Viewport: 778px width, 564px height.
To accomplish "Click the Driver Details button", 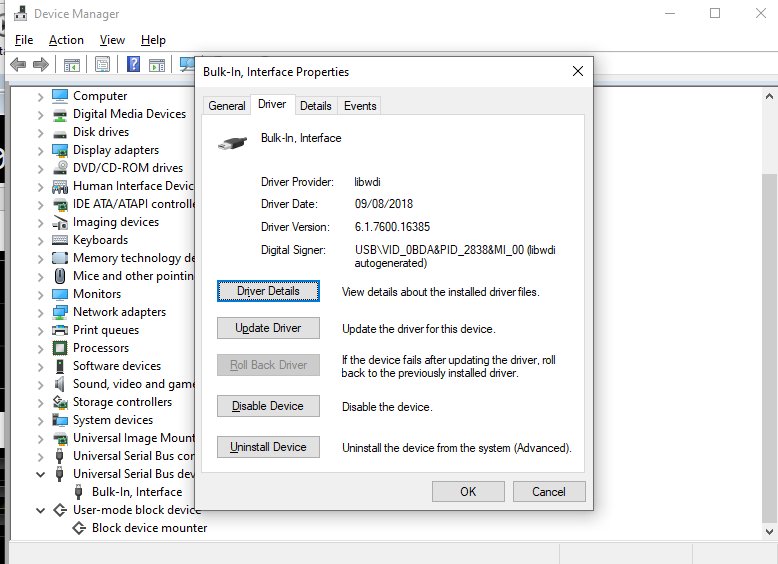I will 268,291.
